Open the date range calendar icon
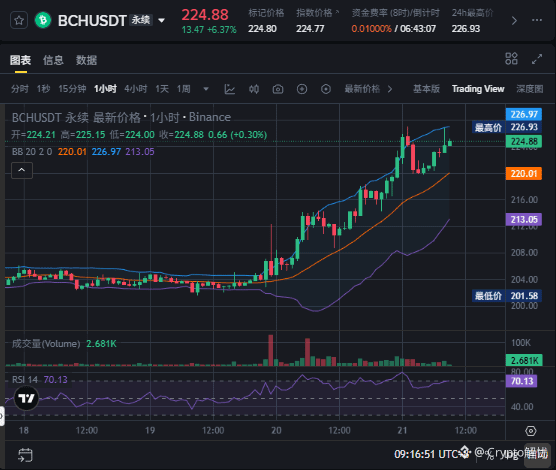 25,455
